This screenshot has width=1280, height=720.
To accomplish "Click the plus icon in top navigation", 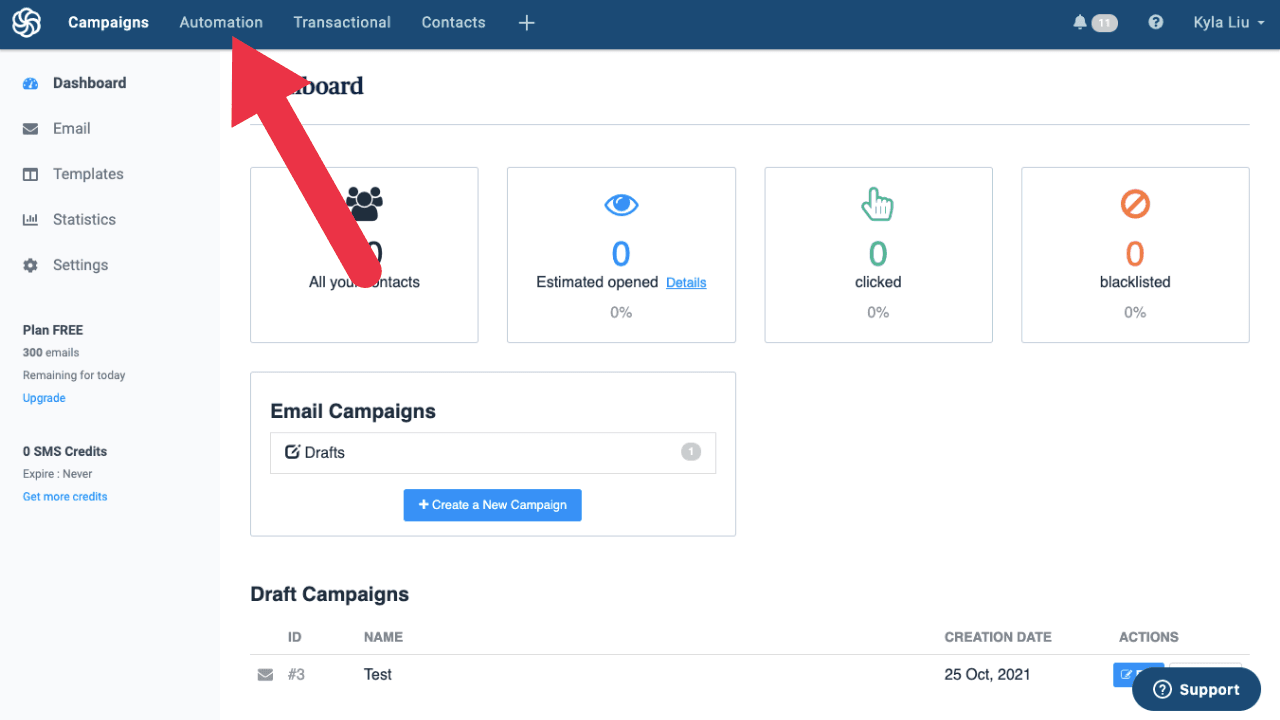I will tap(527, 23).
